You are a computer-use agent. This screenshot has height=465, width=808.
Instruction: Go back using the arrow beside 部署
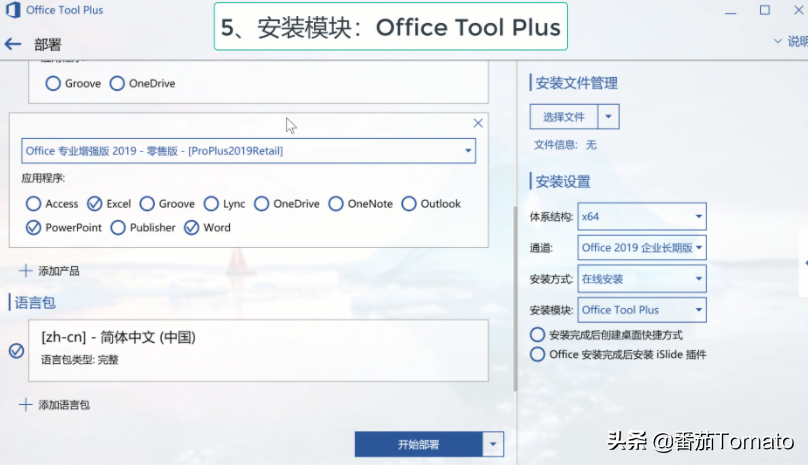[13, 44]
